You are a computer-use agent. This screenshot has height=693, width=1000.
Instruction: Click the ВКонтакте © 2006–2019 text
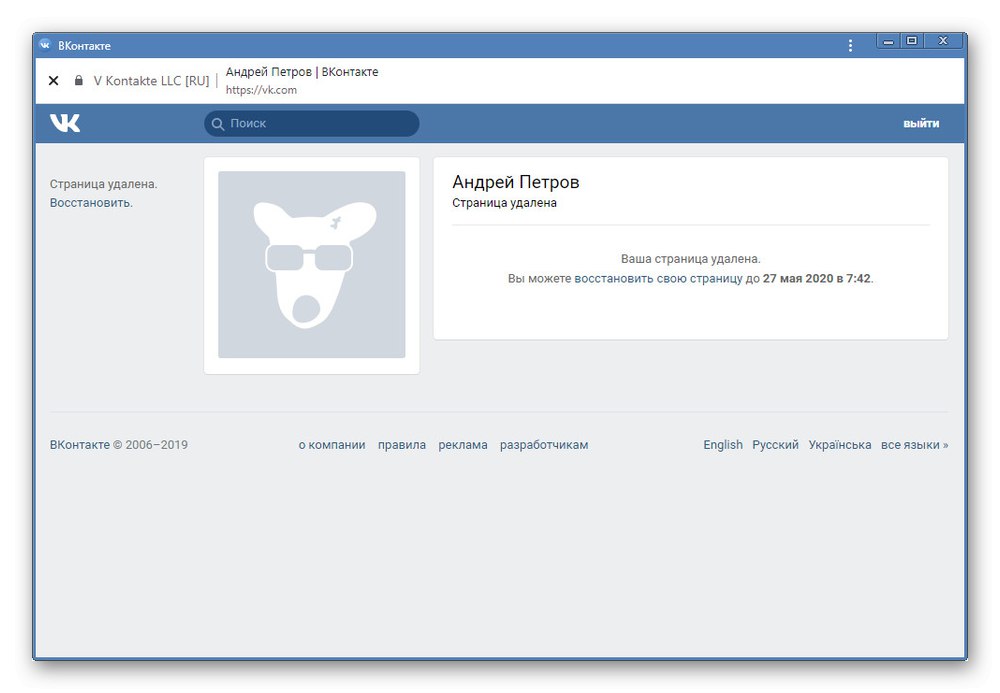pyautogui.click(x=119, y=445)
